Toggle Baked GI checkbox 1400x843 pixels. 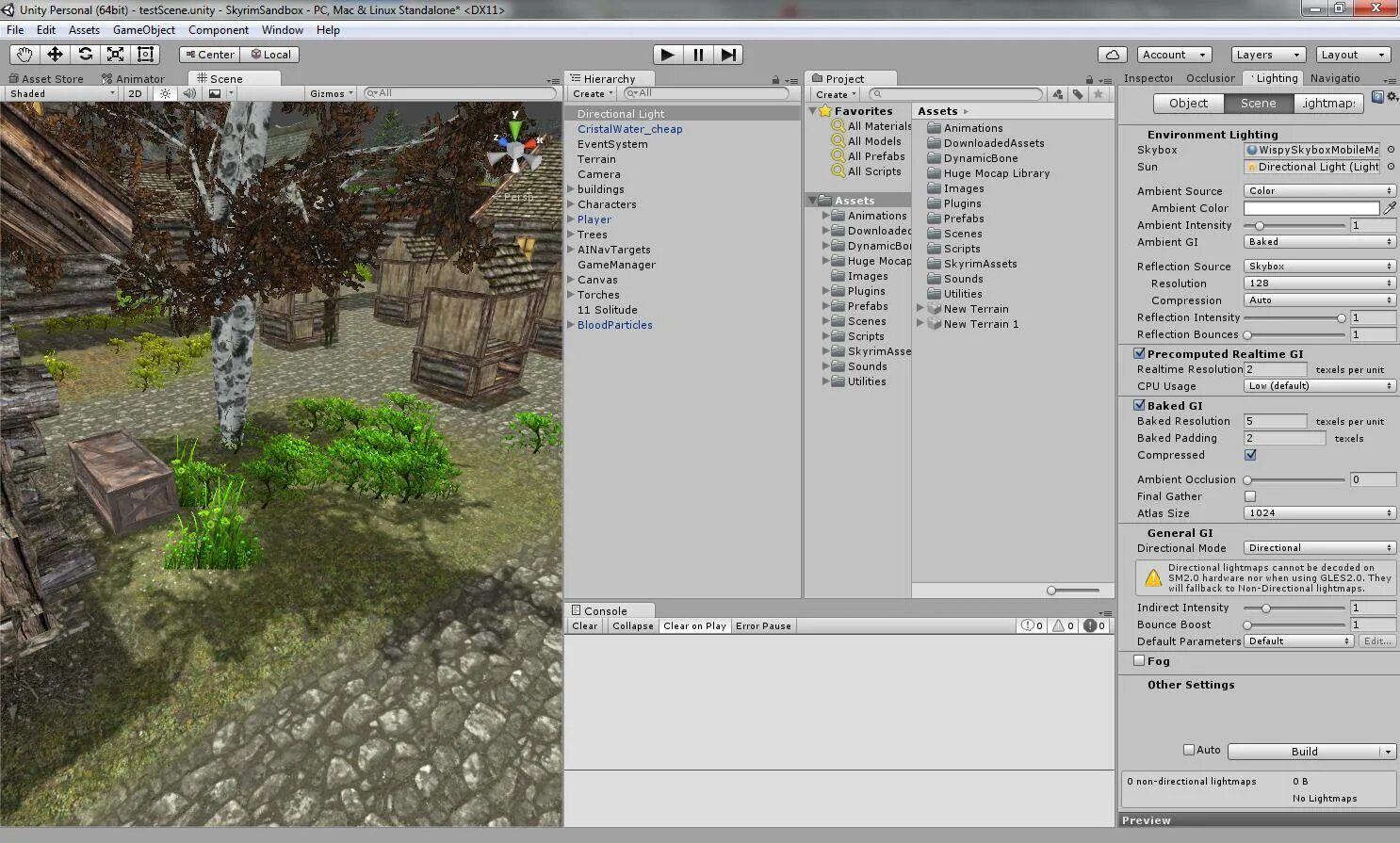pyautogui.click(x=1139, y=406)
